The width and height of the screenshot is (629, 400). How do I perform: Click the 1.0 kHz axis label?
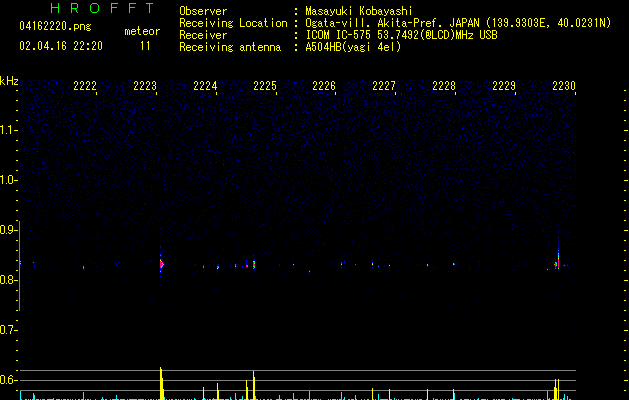(8, 180)
